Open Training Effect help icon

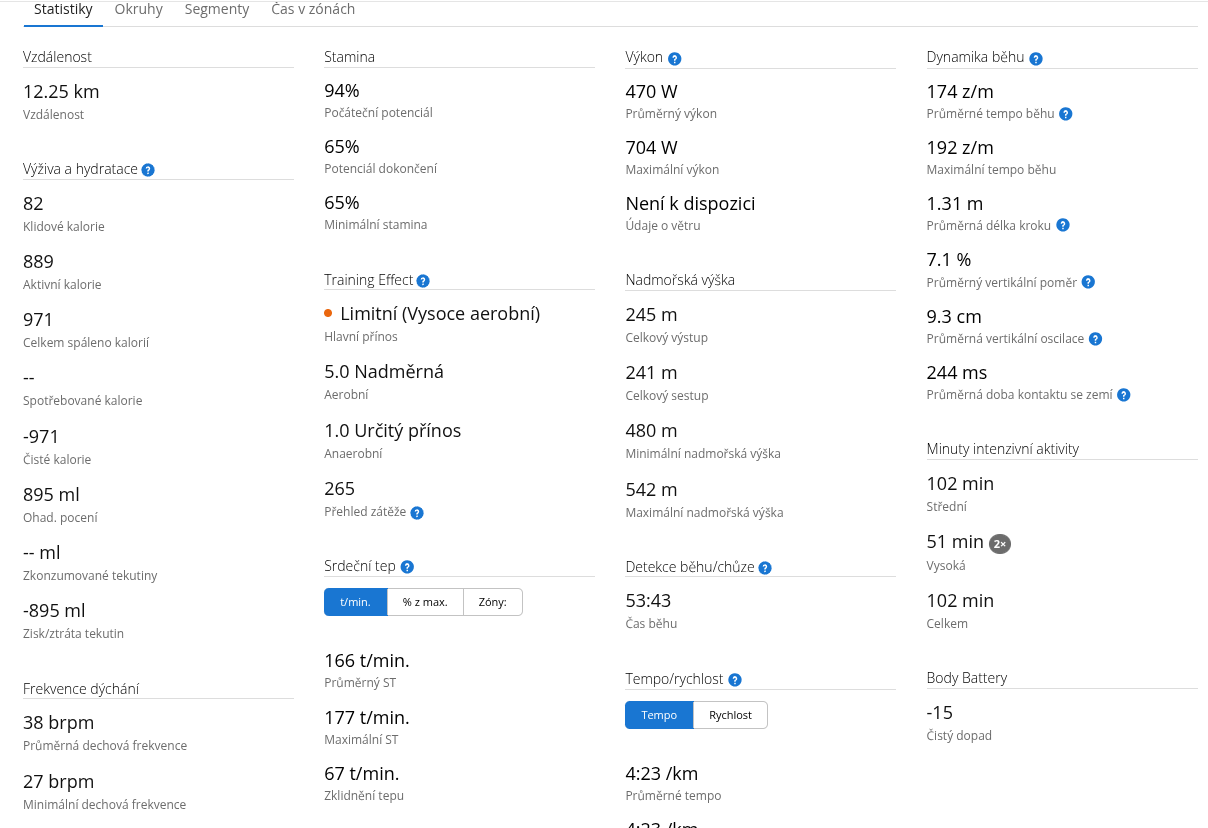tap(423, 281)
